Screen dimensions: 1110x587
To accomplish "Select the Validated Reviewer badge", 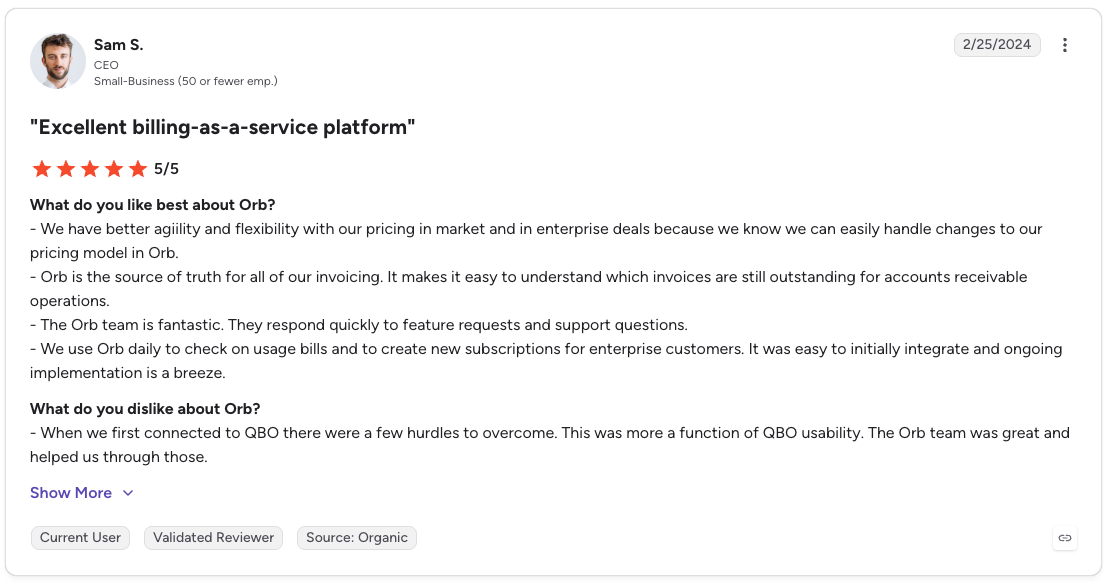I will [x=213, y=537].
